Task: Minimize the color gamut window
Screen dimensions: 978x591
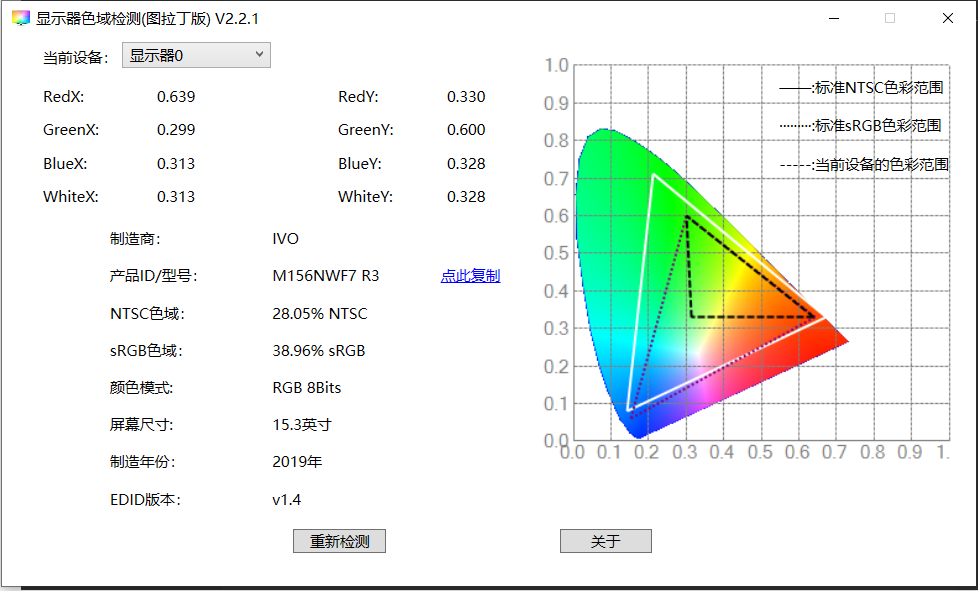Action: [833, 18]
